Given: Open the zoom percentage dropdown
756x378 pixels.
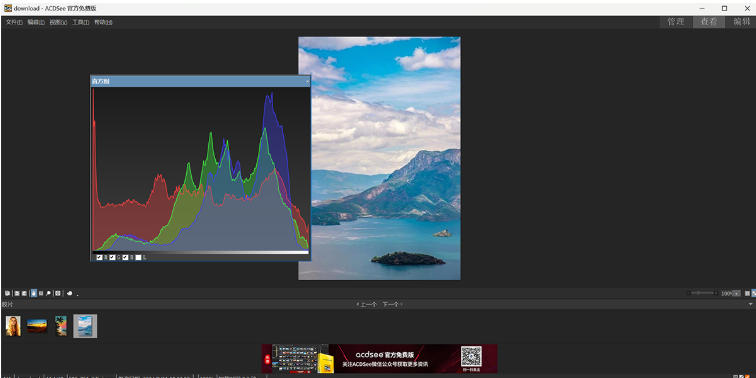Looking at the screenshot, I should click(x=736, y=293).
